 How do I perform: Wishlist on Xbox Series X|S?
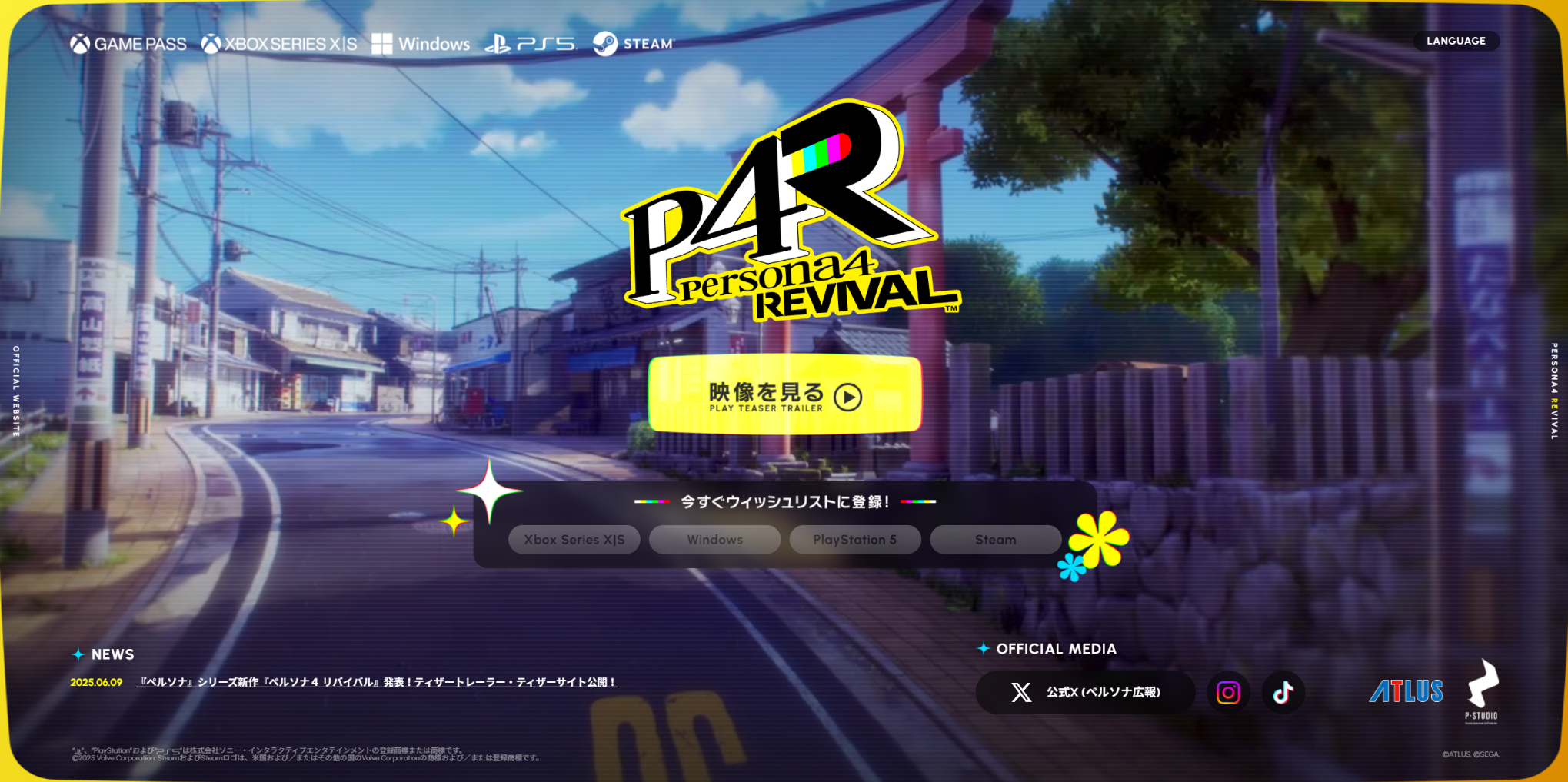coord(574,540)
